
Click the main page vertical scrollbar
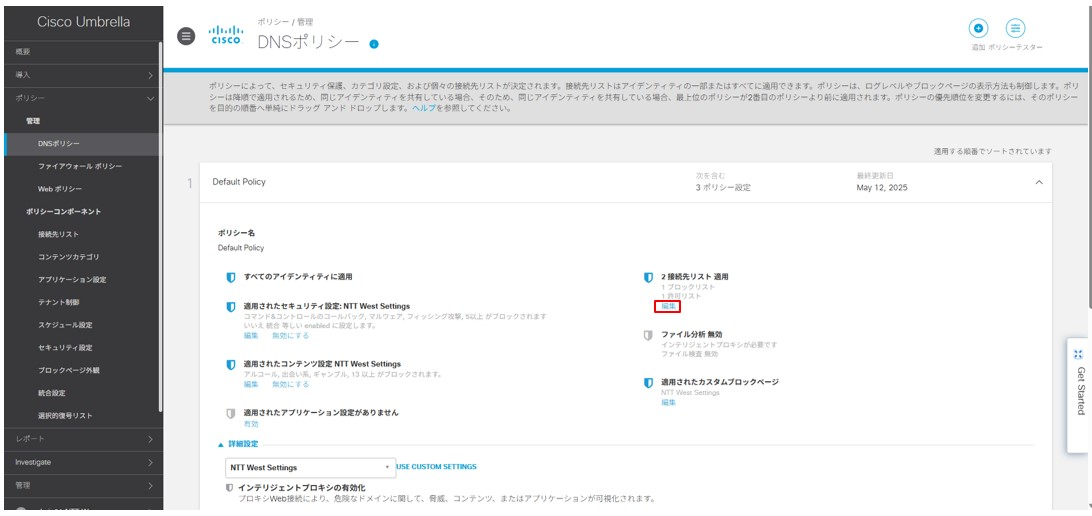(x=1089, y=155)
